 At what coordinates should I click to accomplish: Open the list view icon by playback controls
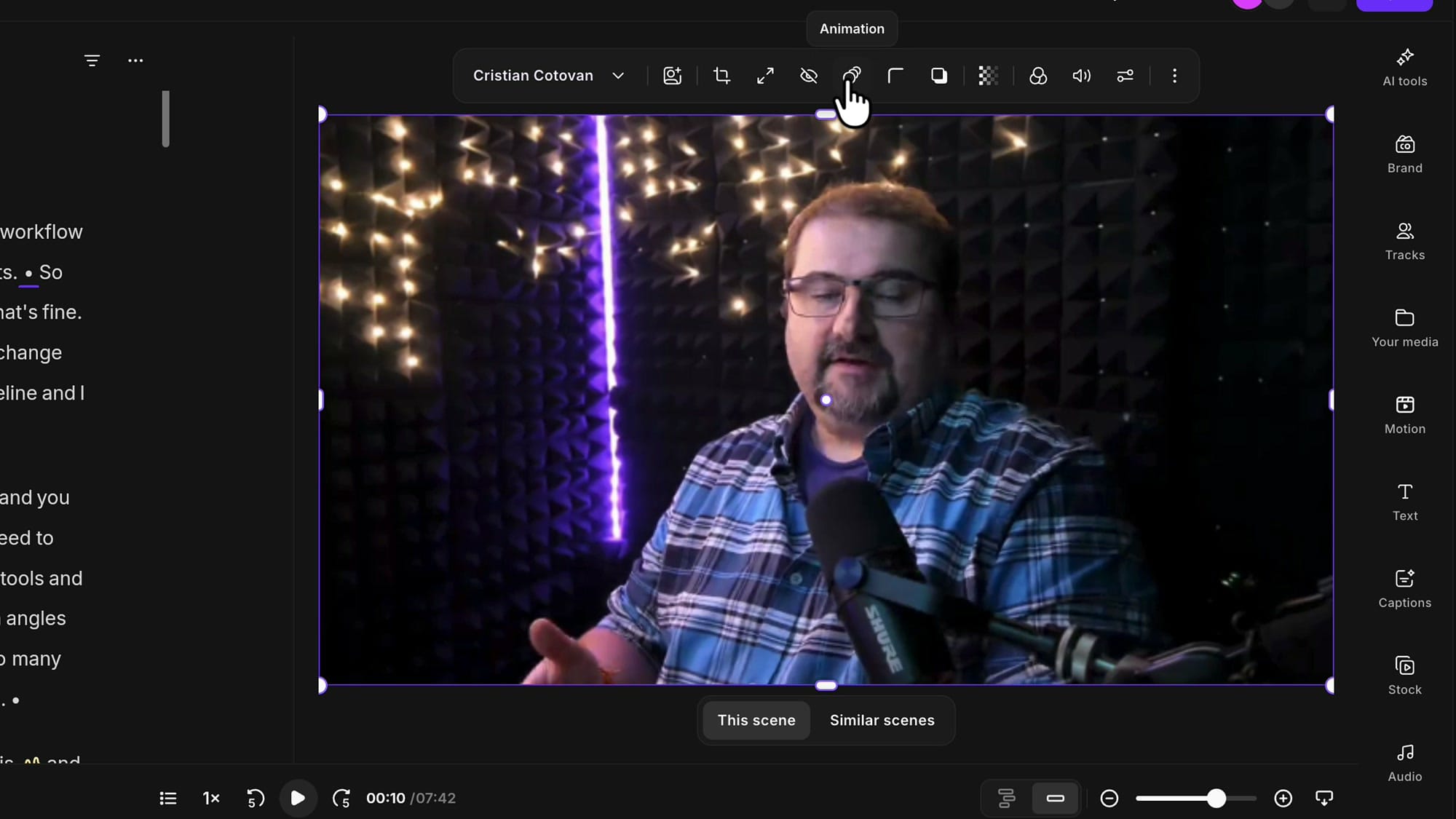click(x=168, y=798)
